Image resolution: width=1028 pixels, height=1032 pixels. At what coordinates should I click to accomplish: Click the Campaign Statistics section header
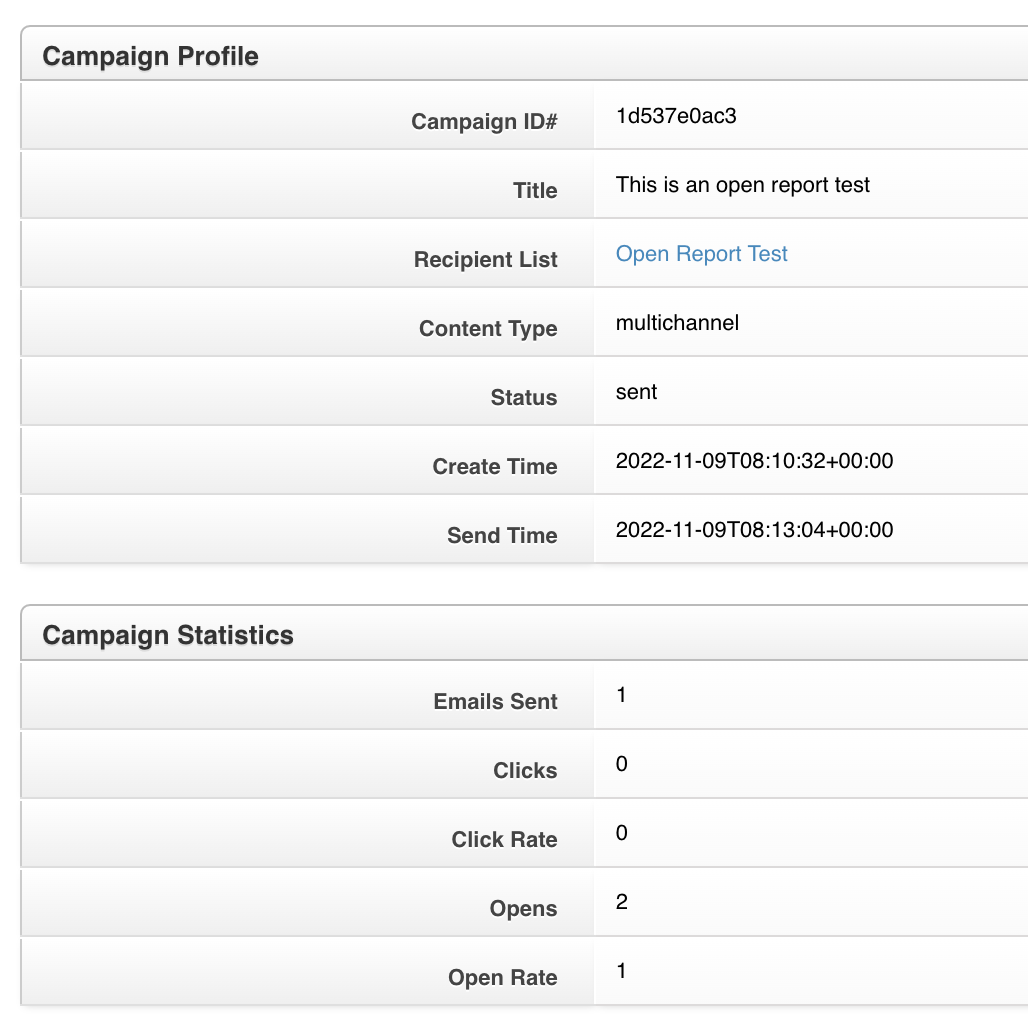click(168, 635)
